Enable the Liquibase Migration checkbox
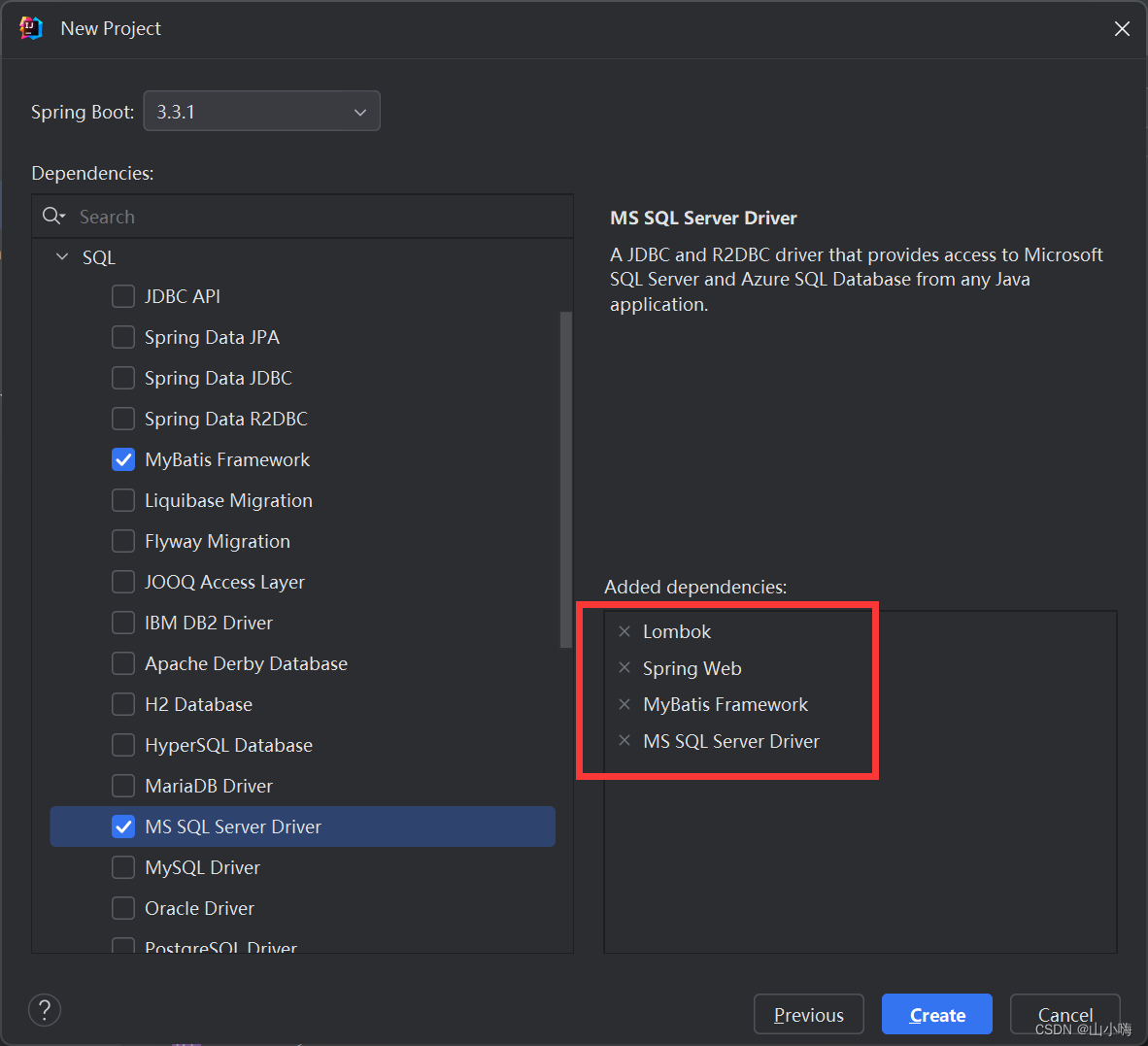The width and height of the screenshot is (1148, 1046). coord(123,501)
